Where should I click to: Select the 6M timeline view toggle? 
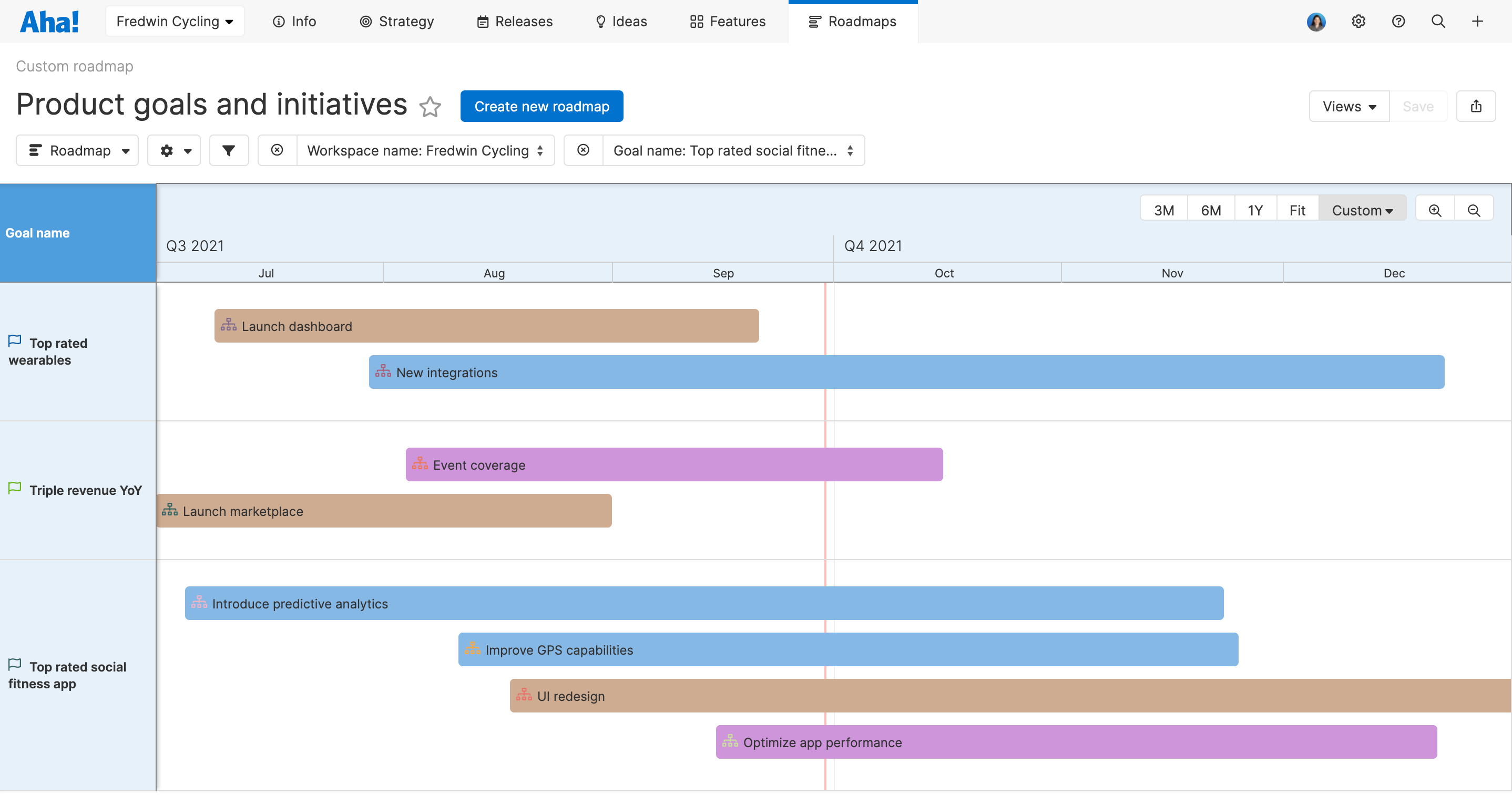pyautogui.click(x=1210, y=210)
